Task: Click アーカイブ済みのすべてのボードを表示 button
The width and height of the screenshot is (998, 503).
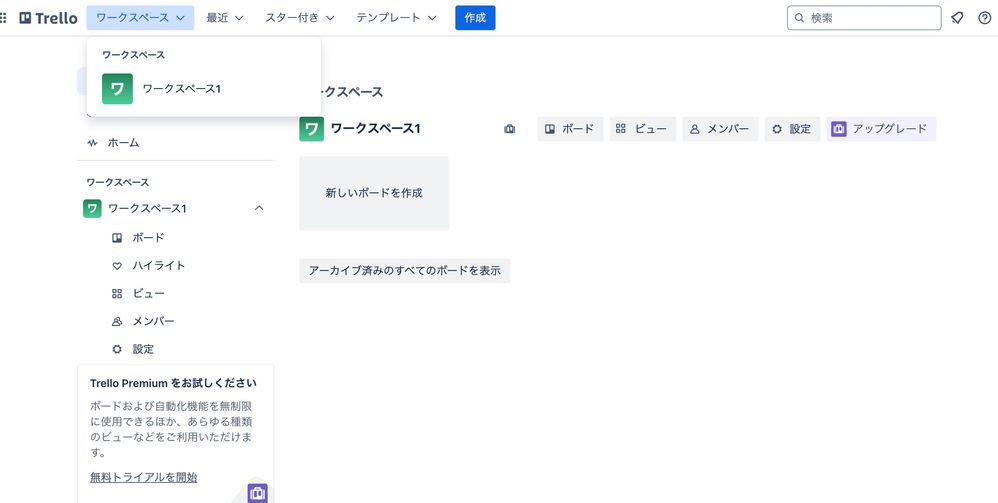Action: click(x=404, y=271)
